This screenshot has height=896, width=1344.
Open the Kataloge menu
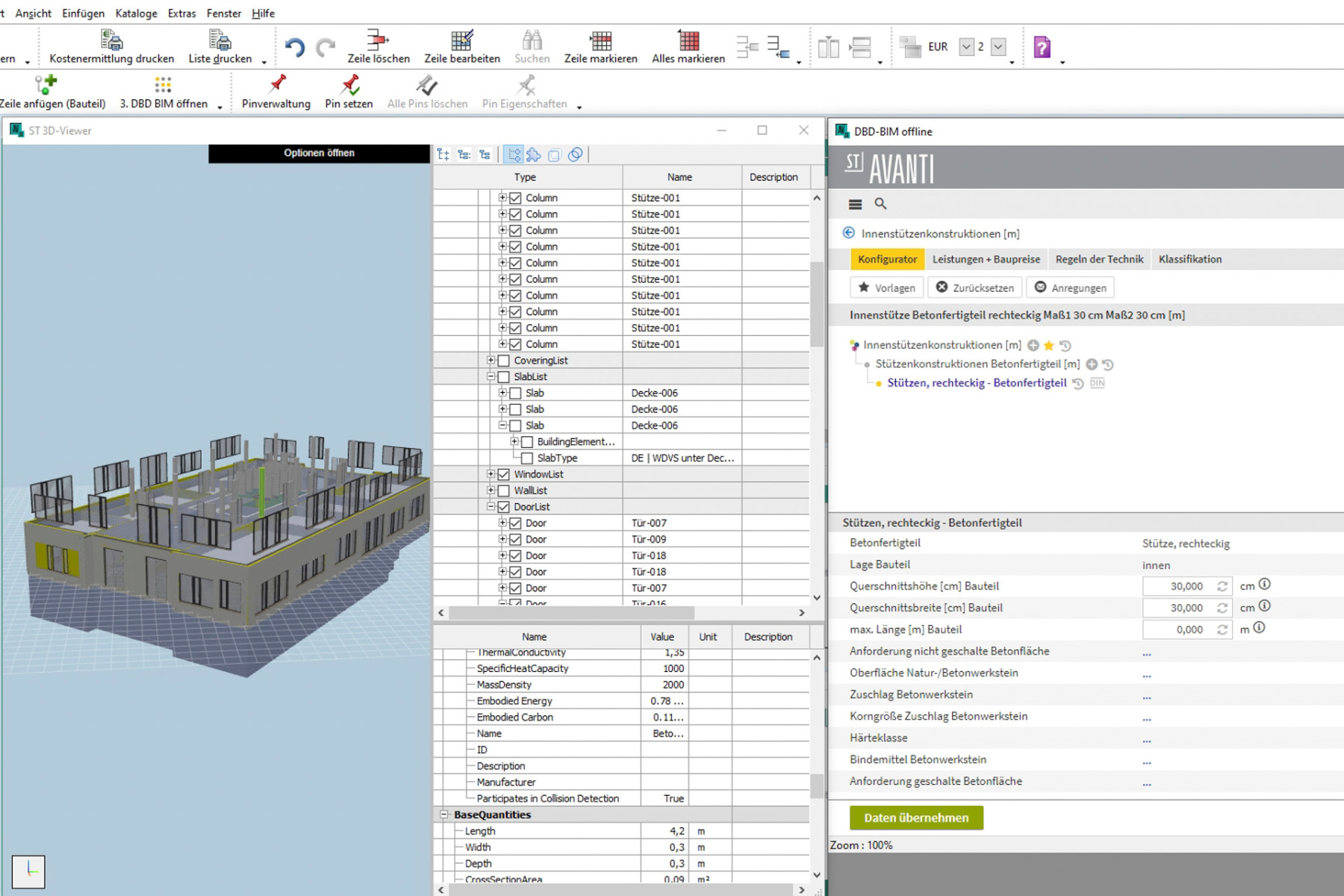(136, 13)
